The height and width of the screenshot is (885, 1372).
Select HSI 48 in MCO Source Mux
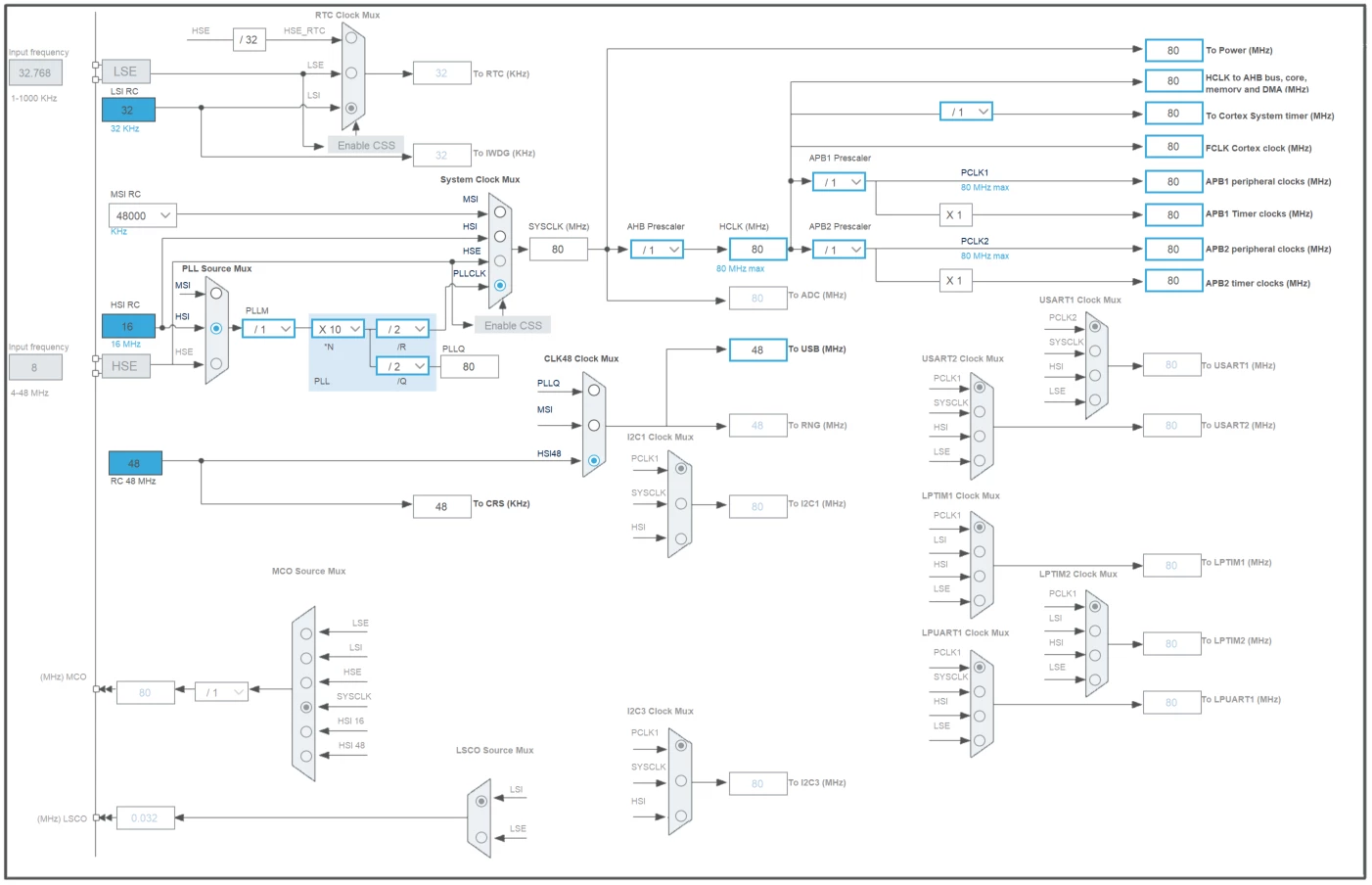pos(306,756)
